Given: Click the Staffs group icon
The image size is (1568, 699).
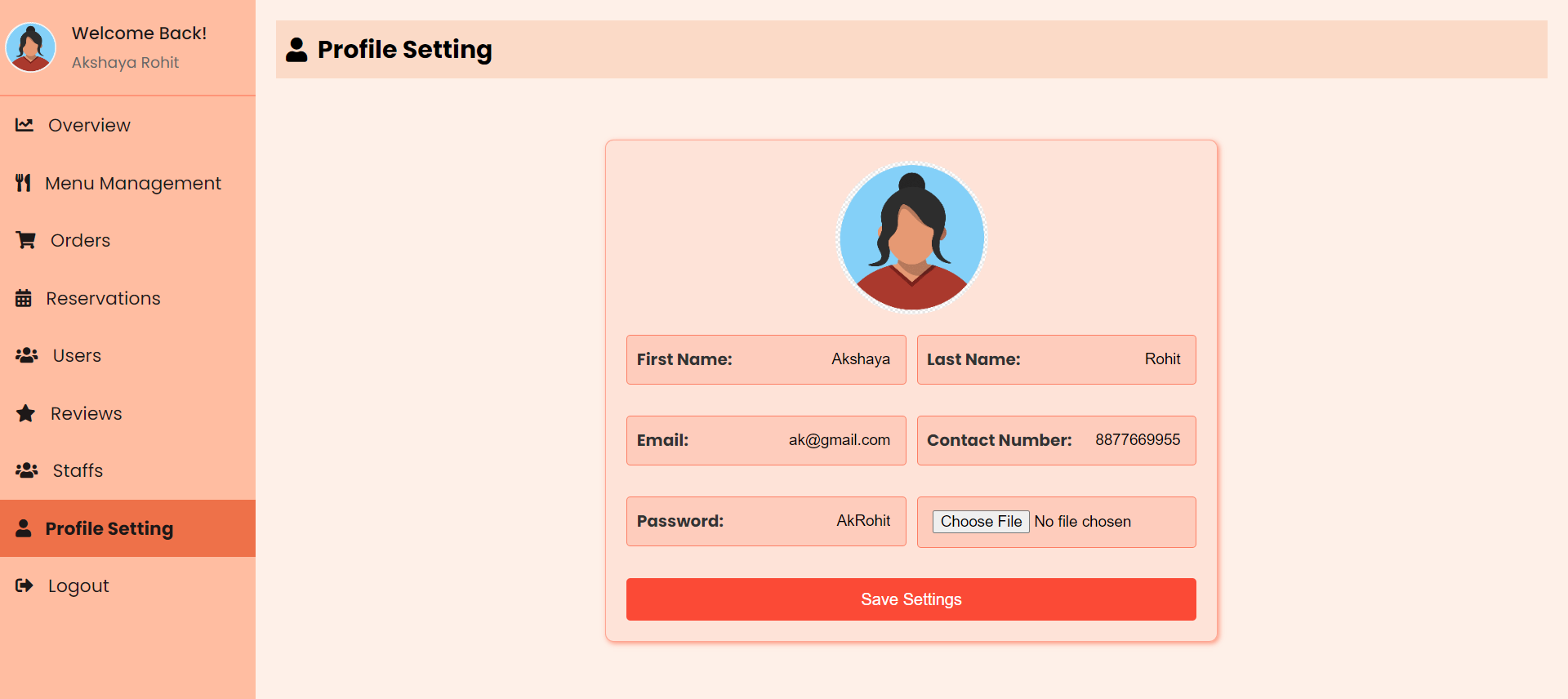Looking at the screenshot, I should coord(27,470).
